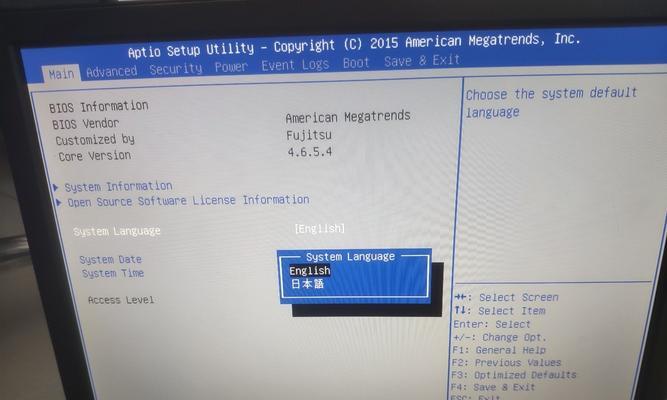Click the Aptio Setup Utility title text
Screen dimensions: 667x400
pyautogui.click(x=354, y=46)
